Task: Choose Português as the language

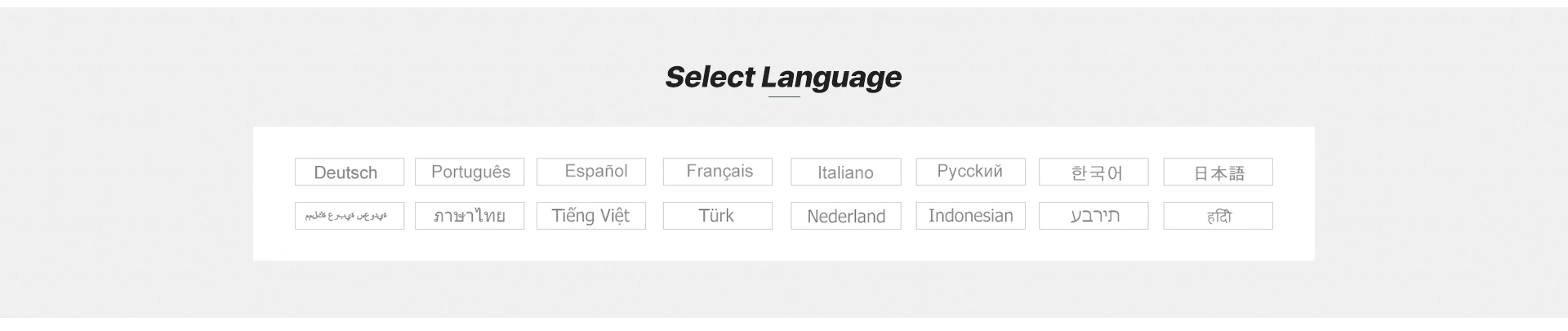Action: 470,172
